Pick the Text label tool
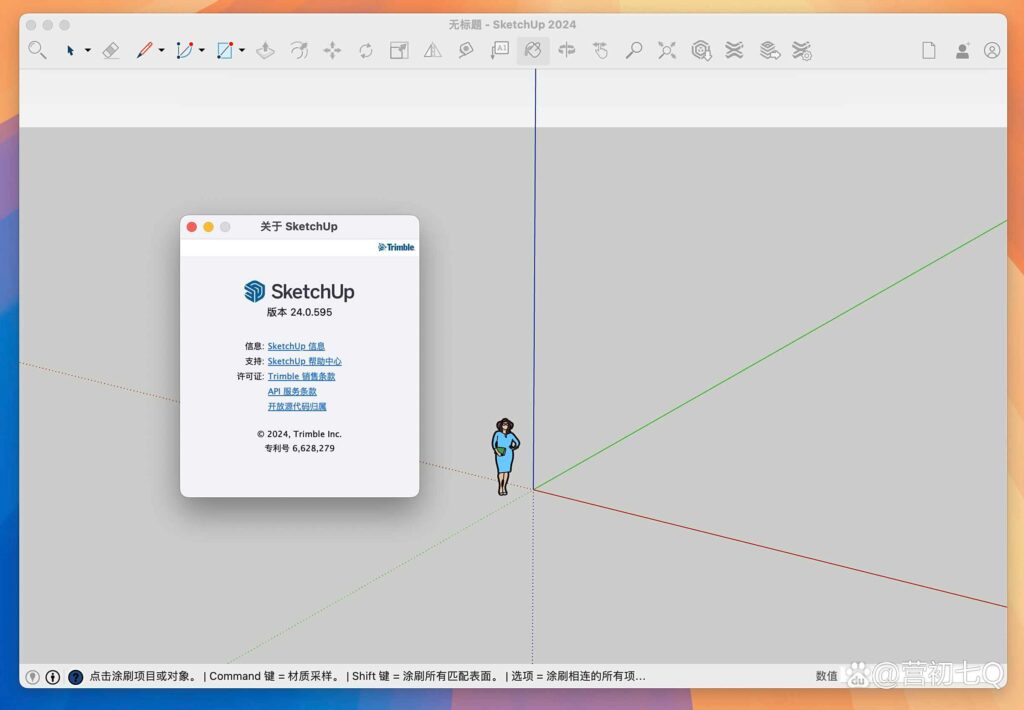Viewport: 1024px width, 710px height. click(500, 50)
